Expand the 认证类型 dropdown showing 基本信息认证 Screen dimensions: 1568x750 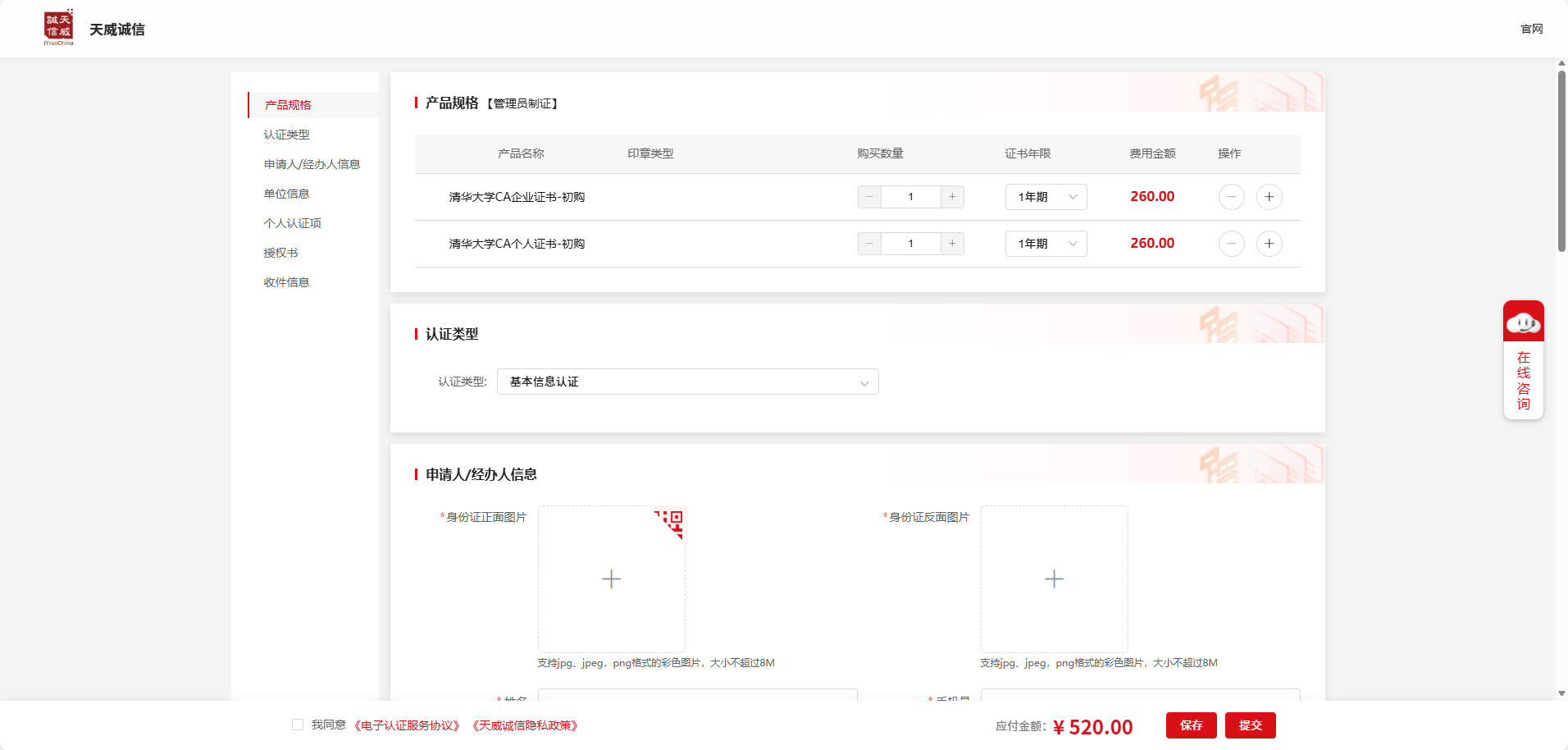[x=687, y=382]
